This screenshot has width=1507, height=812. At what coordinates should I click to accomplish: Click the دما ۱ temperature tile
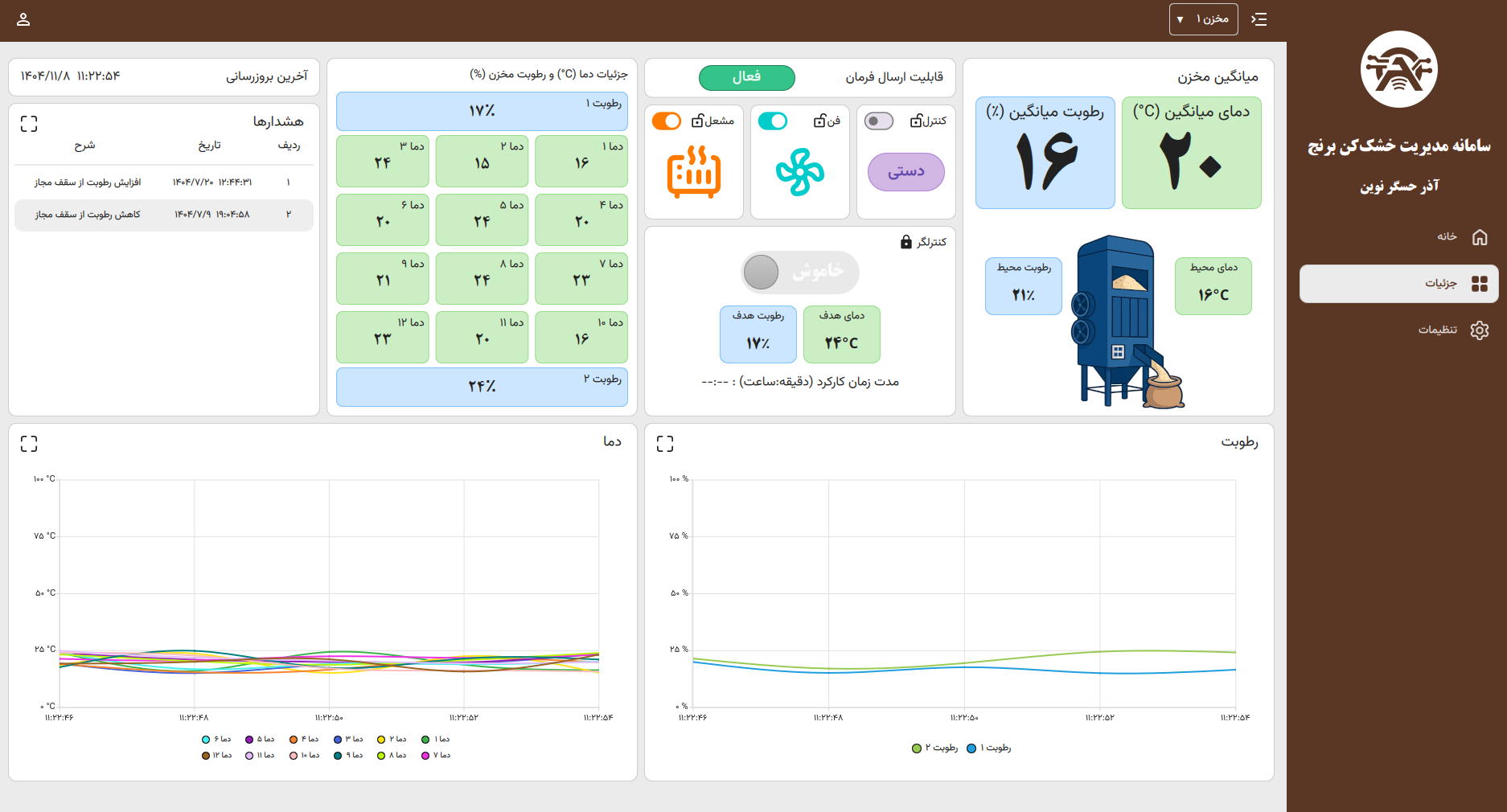[x=581, y=161]
